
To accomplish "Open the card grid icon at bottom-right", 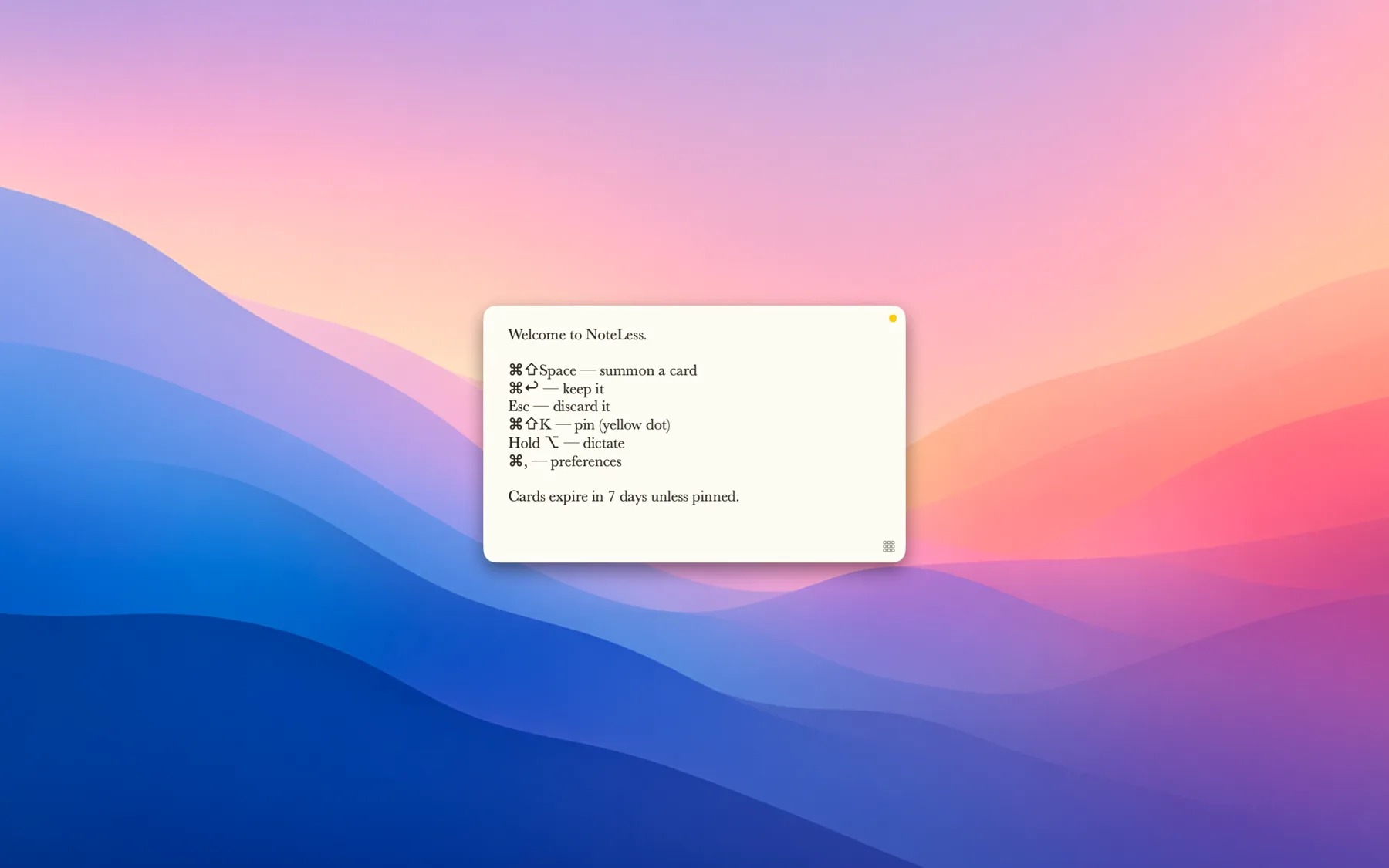I will (x=889, y=546).
